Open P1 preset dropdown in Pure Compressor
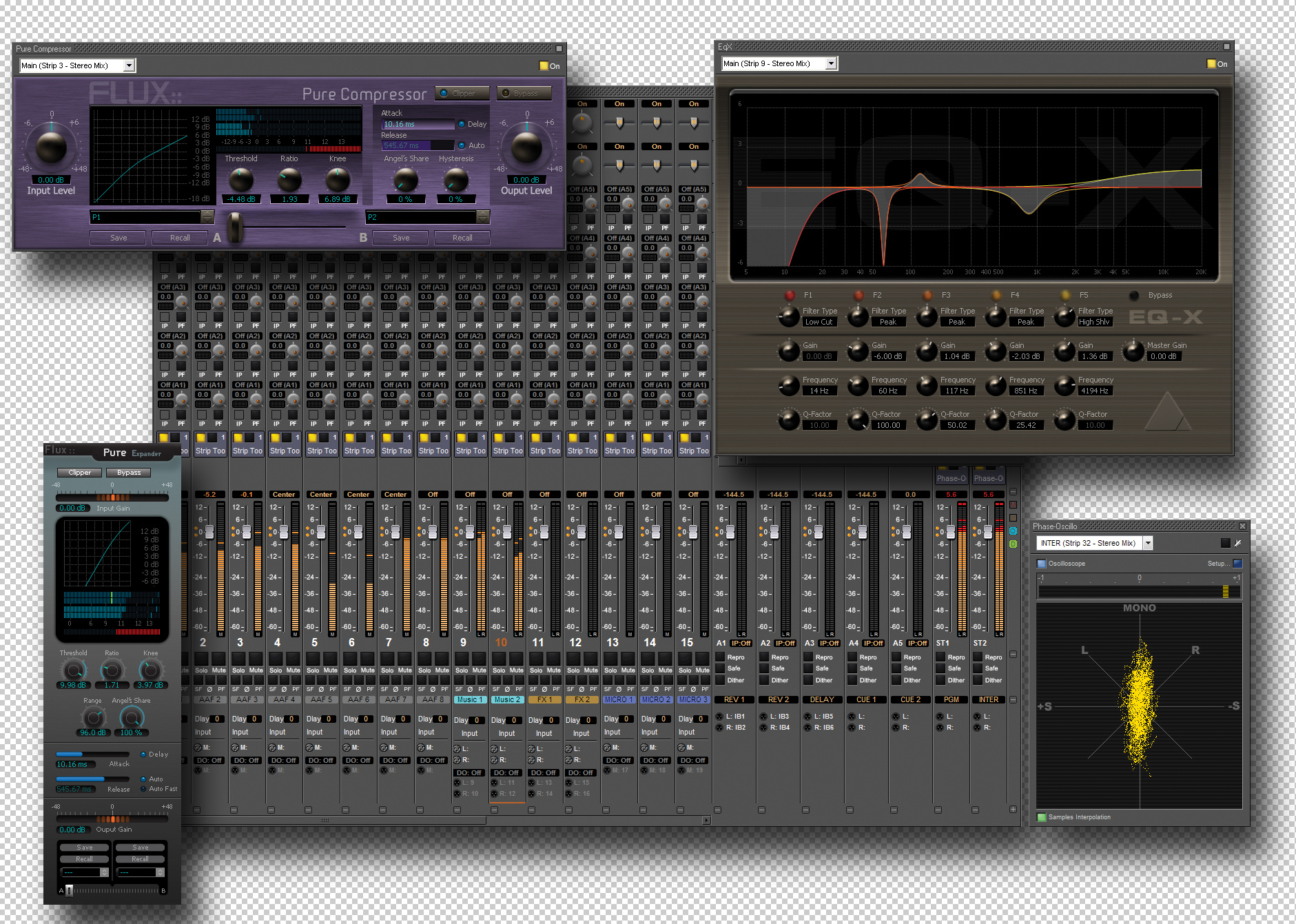The height and width of the screenshot is (924, 1296). click(x=207, y=217)
